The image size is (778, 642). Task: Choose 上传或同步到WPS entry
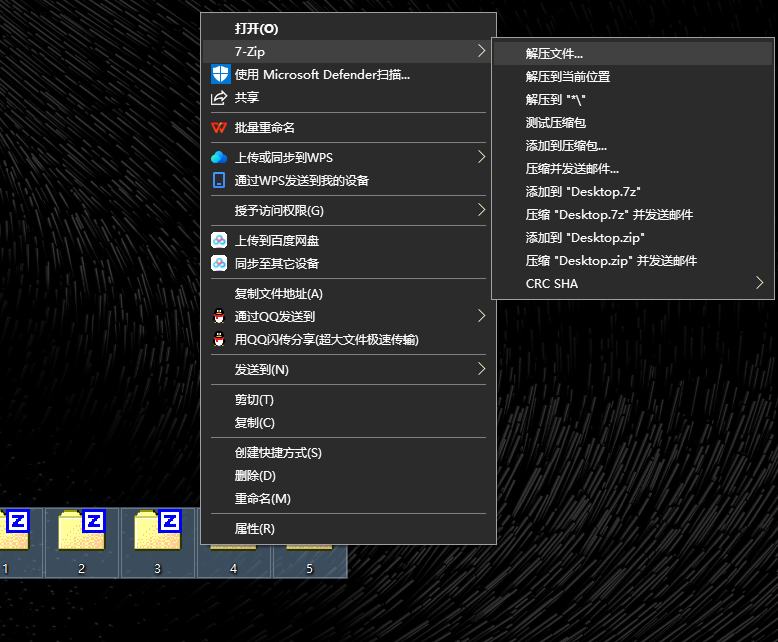348,157
